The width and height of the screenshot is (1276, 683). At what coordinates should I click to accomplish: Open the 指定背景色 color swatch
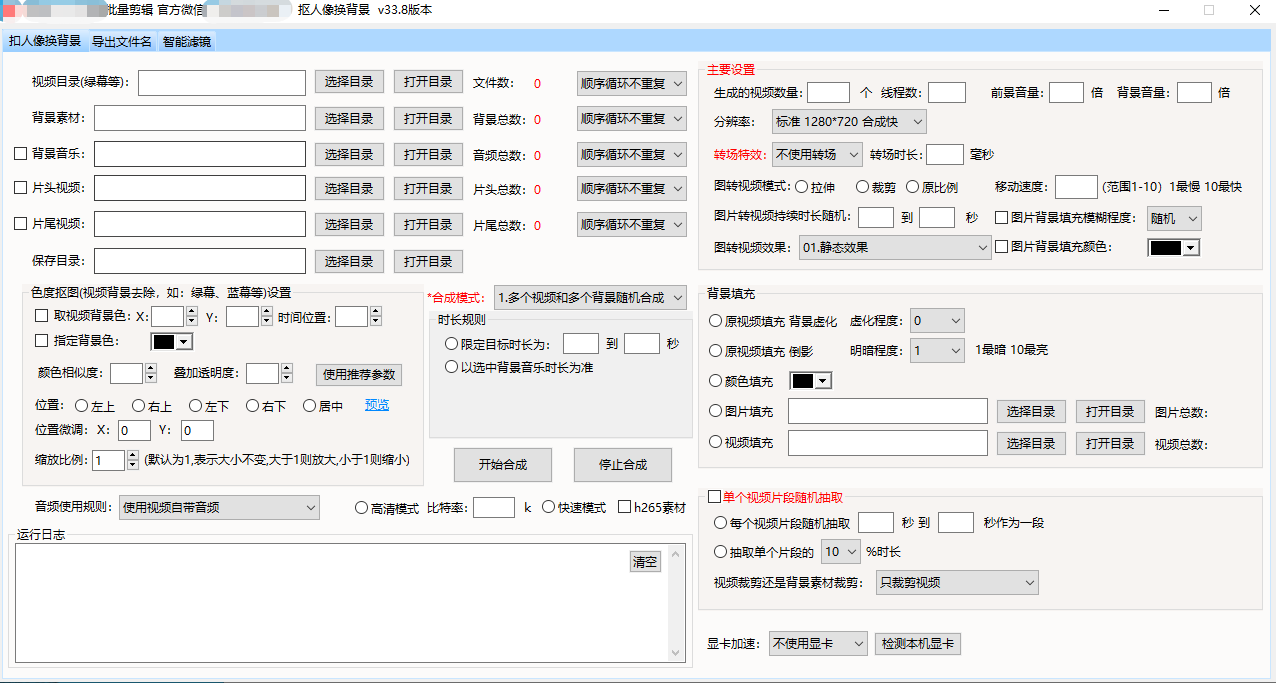[169, 342]
